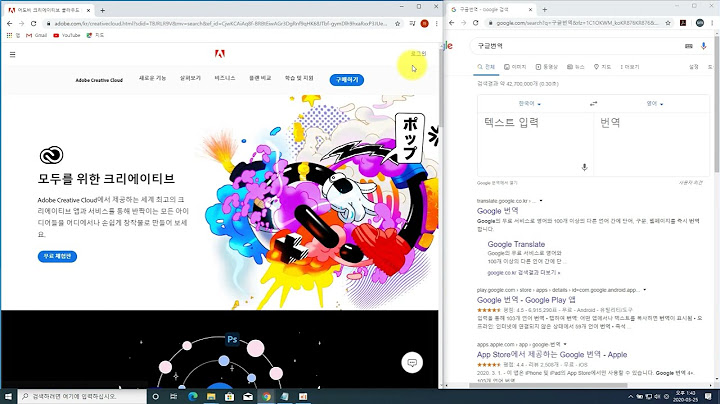Switch to the 지도 search tab
The width and height of the screenshot is (720, 404).
coord(602,67)
